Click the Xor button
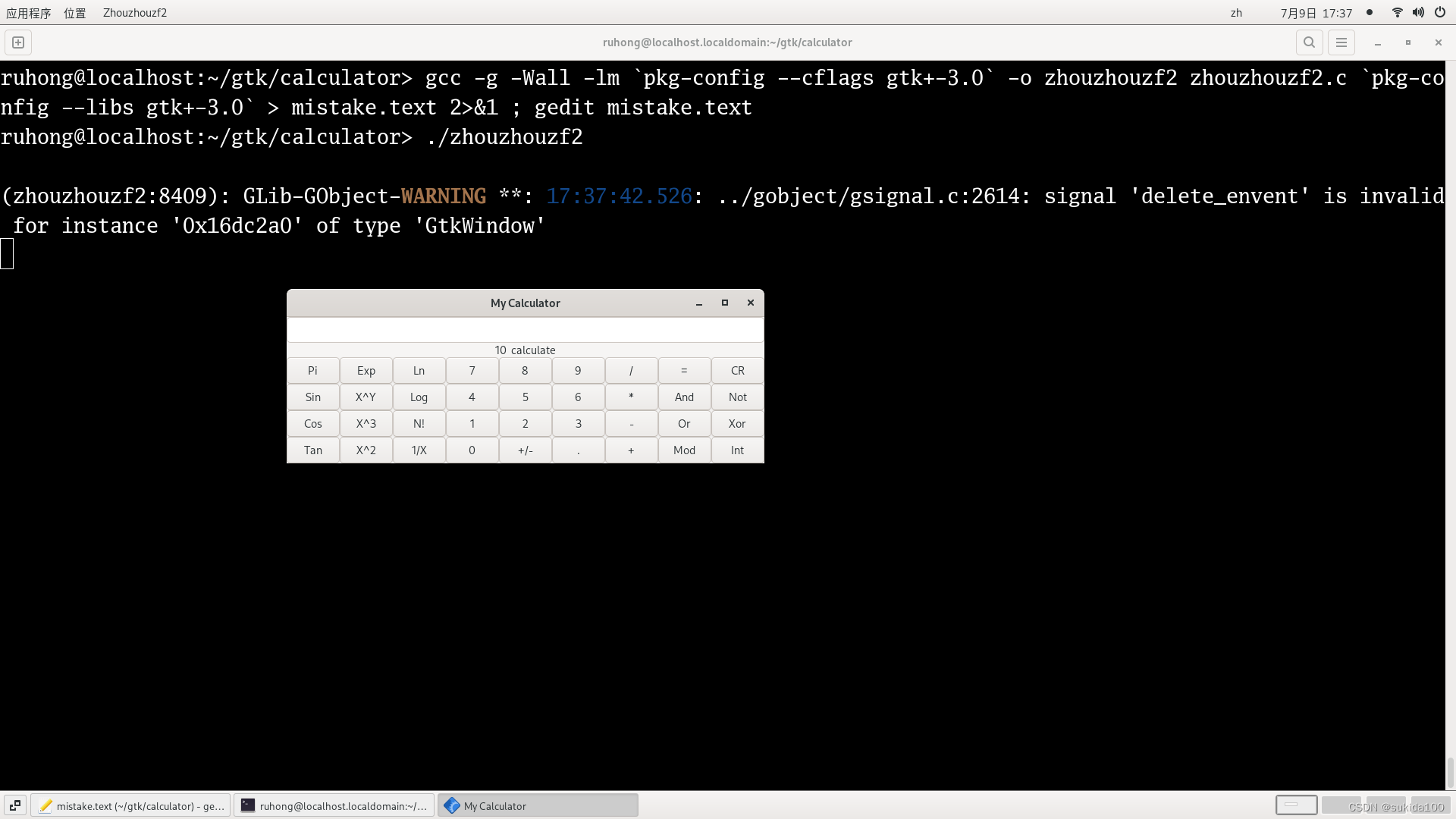The height and width of the screenshot is (819, 1456). [x=738, y=424]
